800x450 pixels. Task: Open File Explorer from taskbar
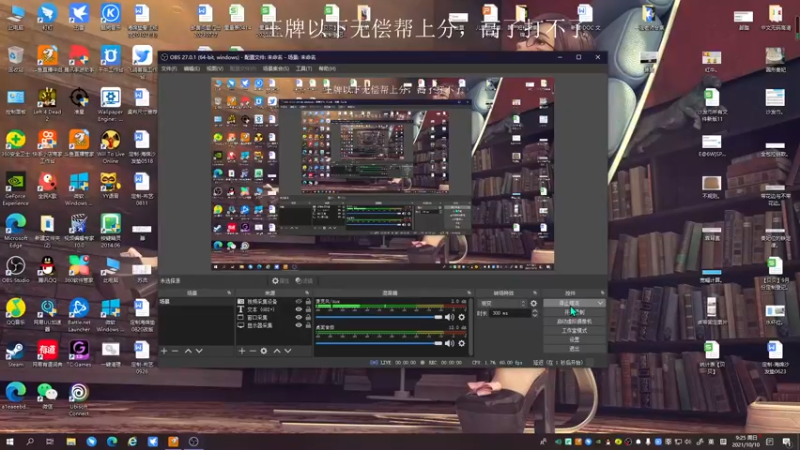pos(71,441)
